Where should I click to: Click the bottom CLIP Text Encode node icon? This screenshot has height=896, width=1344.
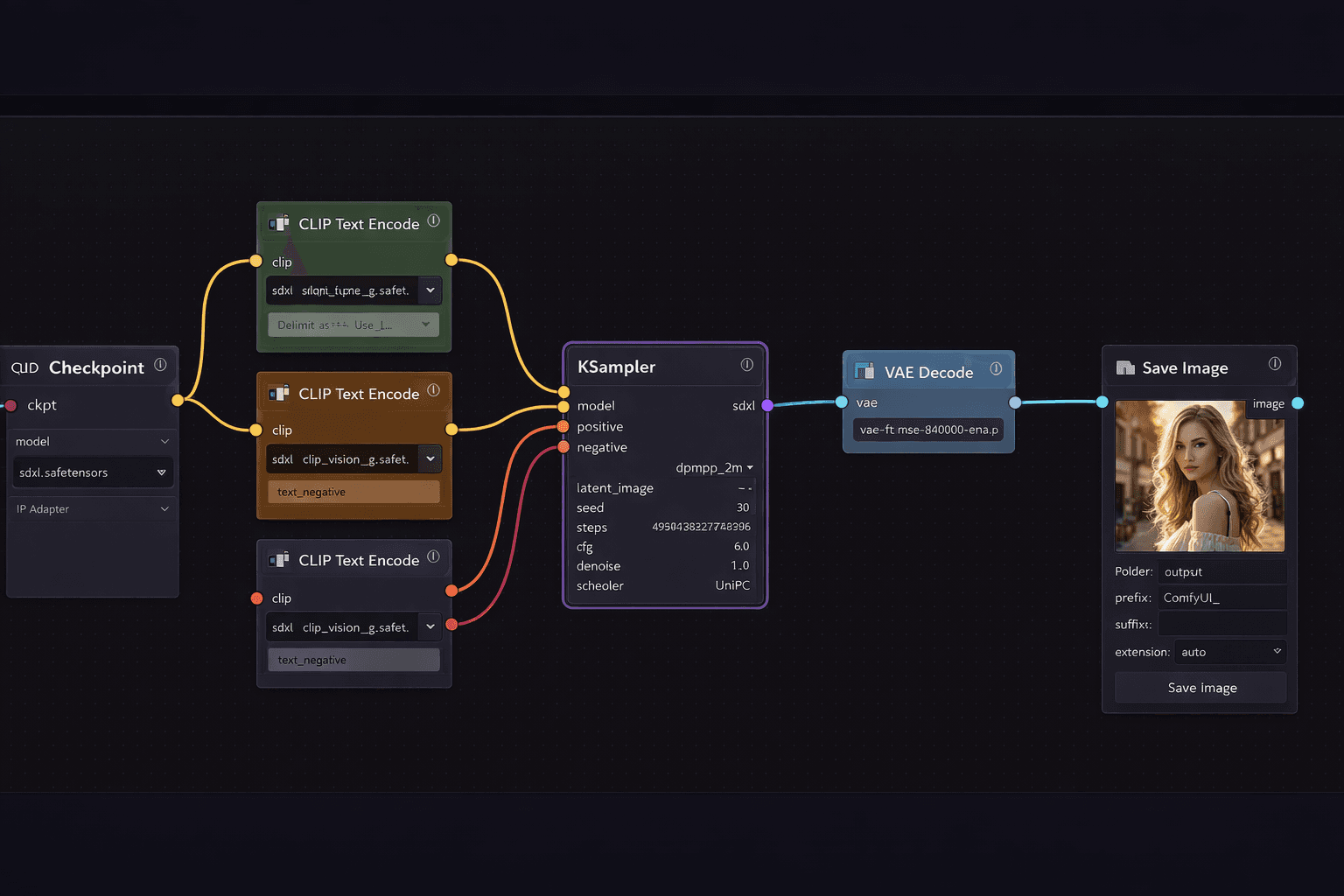coord(280,559)
